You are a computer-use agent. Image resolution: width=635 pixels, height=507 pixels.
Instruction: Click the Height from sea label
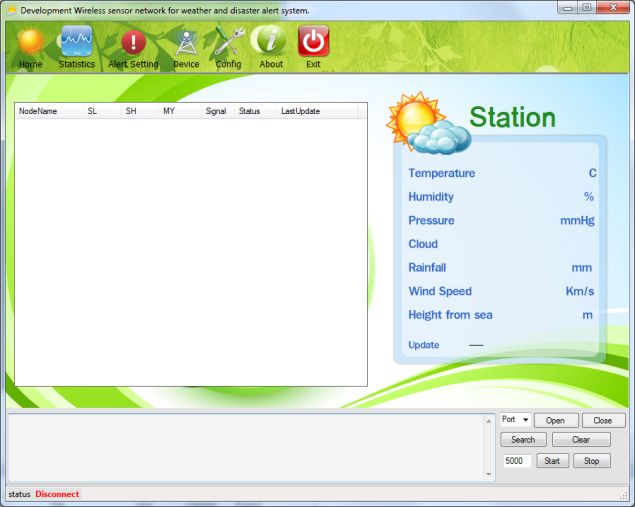450,315
